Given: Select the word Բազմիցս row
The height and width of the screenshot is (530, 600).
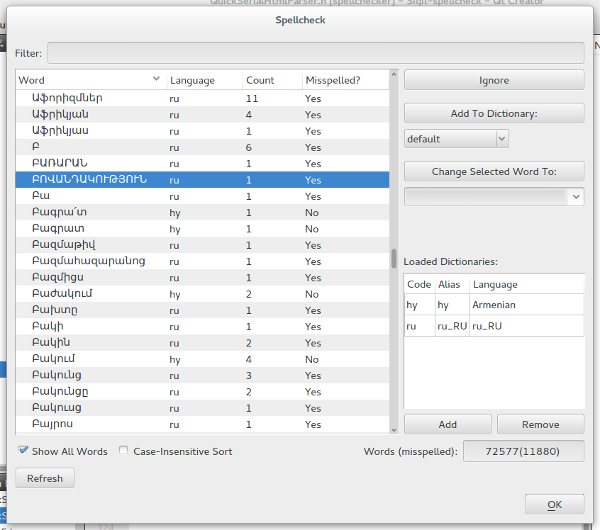Looking at the screenshot, I should (202, 277).
